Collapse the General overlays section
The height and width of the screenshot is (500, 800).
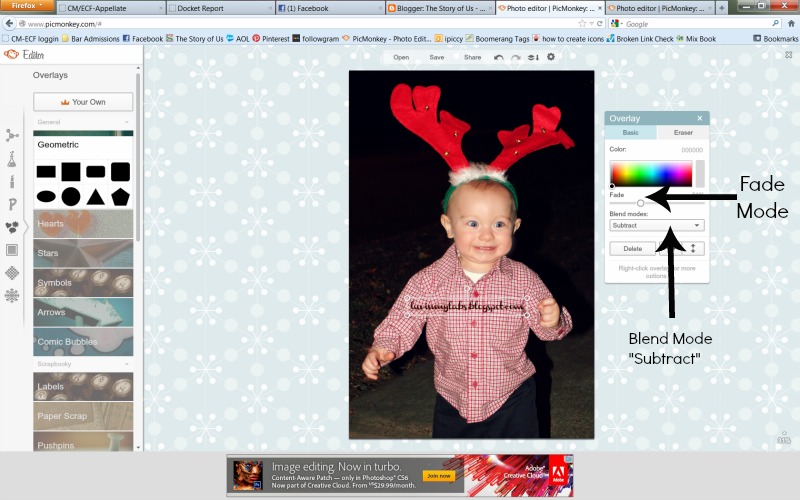83,122
